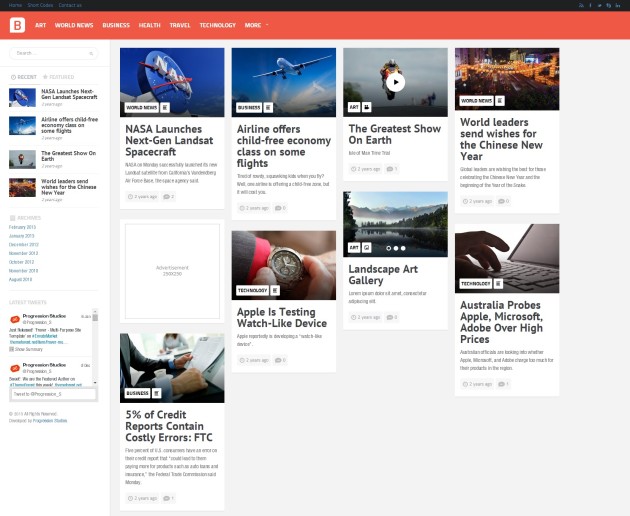Open comments icon on Airline post

pos(278,208)
